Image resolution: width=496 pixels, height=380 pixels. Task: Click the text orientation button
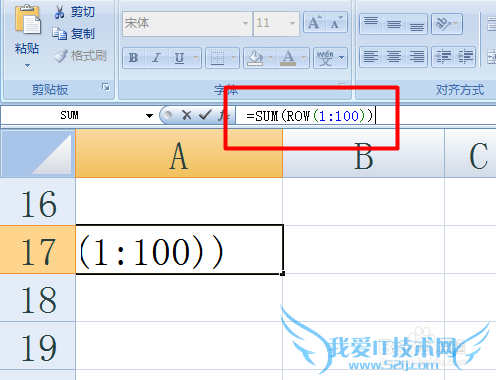(x=447, y=24)
